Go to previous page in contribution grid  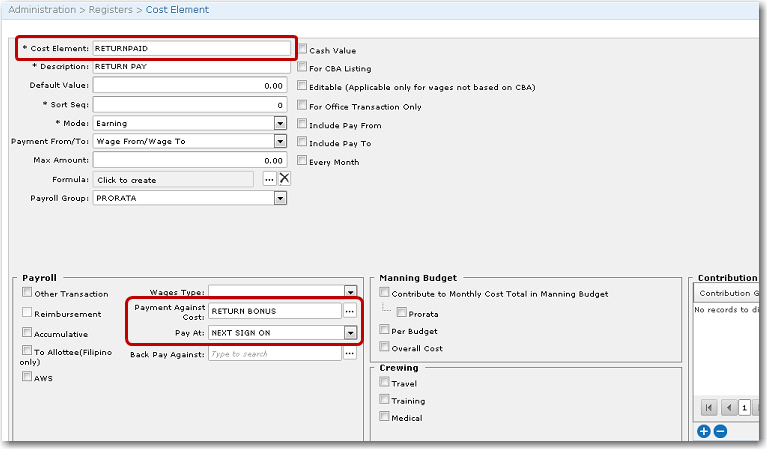coord(728,407)
